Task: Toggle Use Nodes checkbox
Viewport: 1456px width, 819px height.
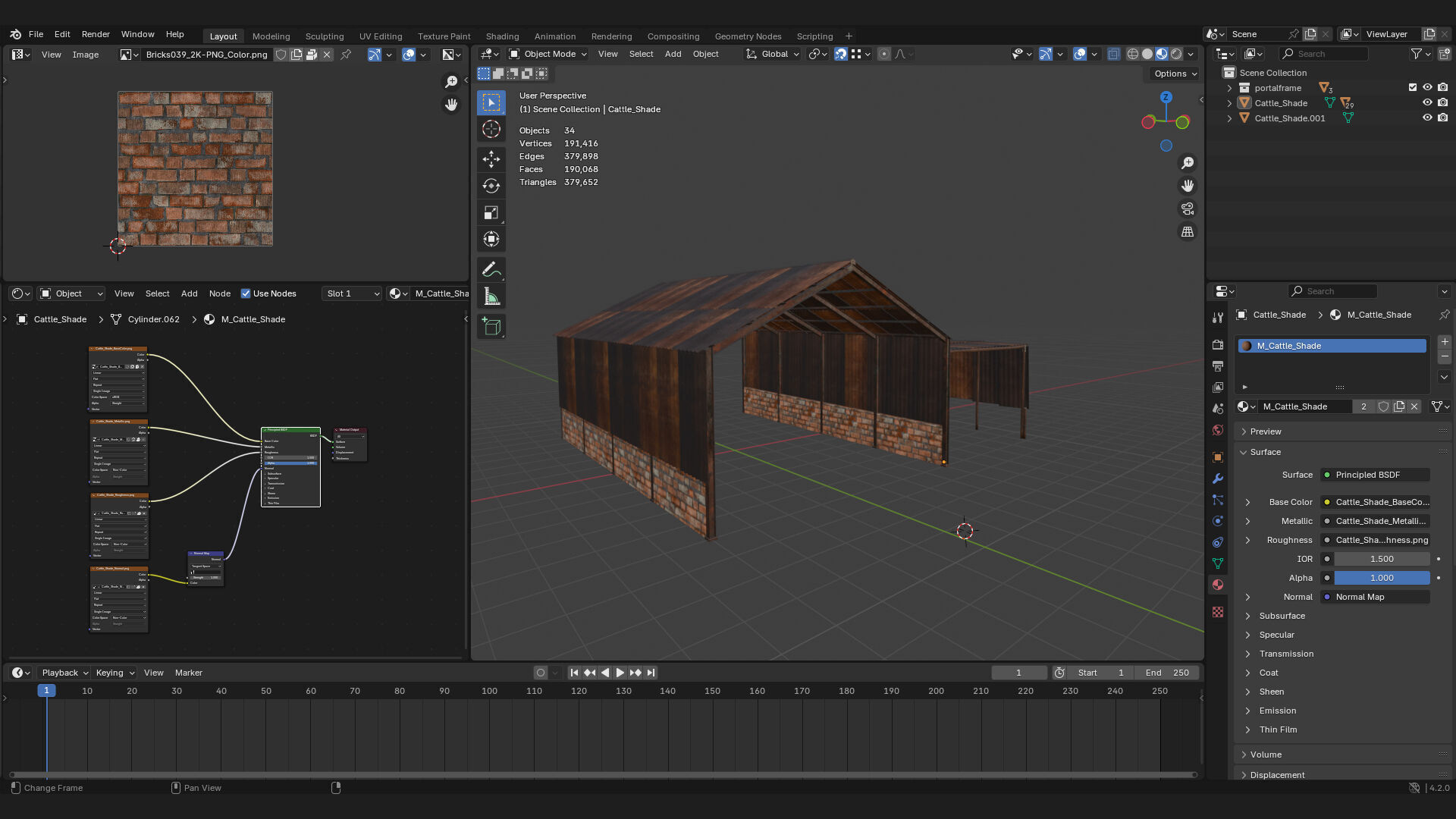Action: (246, 293)
